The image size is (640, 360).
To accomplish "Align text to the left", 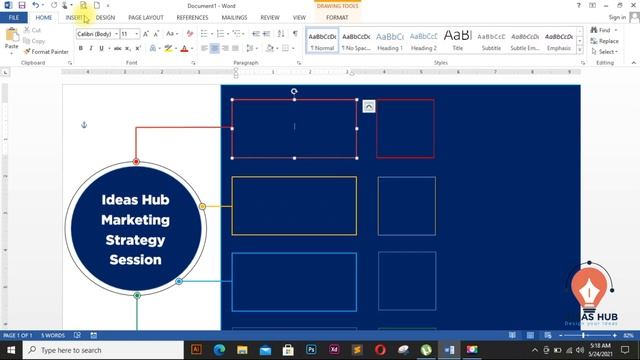I will tap(204, 49).
